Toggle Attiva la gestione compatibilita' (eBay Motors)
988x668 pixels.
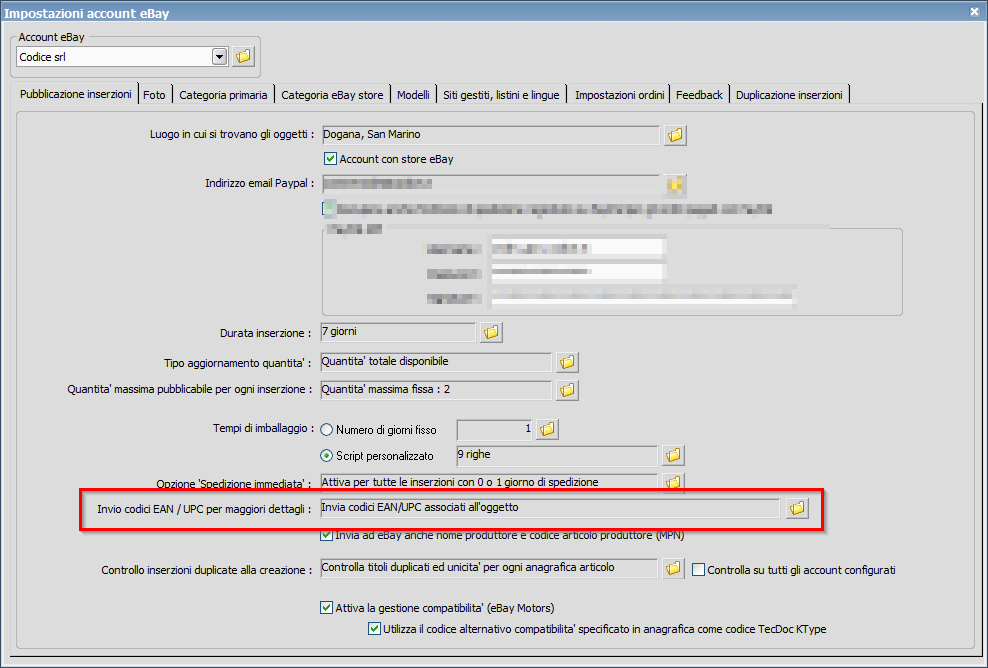click(x=326, y=608)
